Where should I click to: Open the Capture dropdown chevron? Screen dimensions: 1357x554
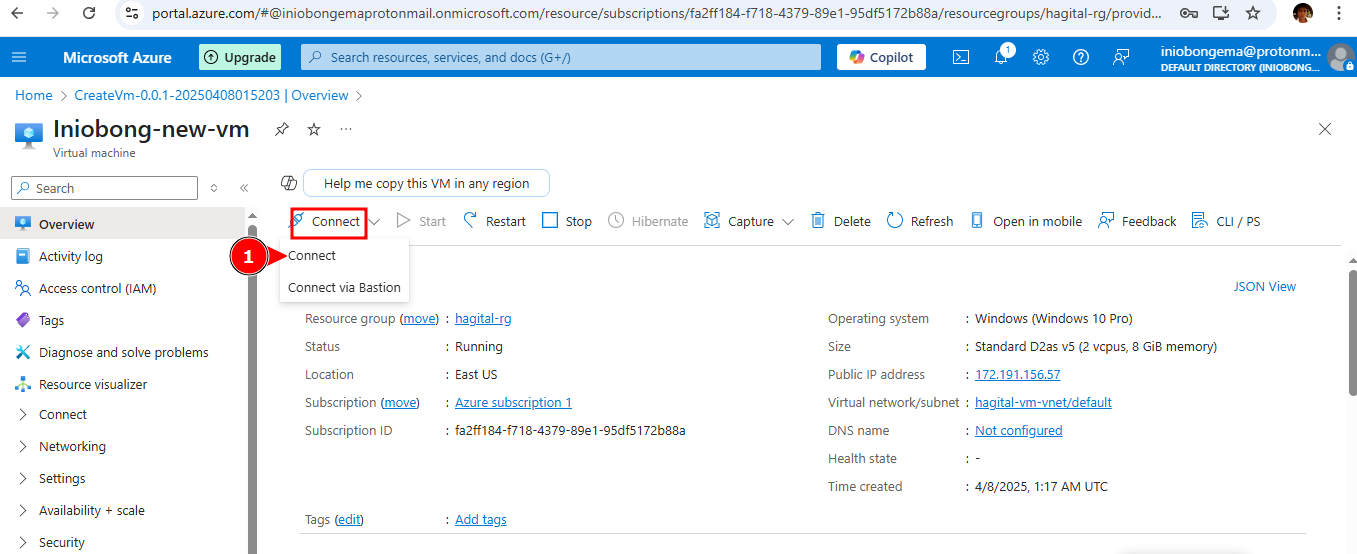click(788, 222)
